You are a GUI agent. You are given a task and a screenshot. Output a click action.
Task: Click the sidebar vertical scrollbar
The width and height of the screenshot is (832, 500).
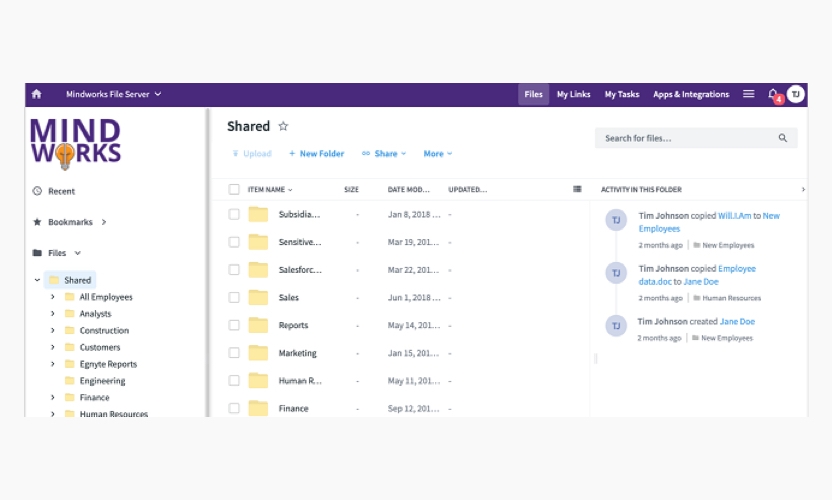(x=208, y=260)
